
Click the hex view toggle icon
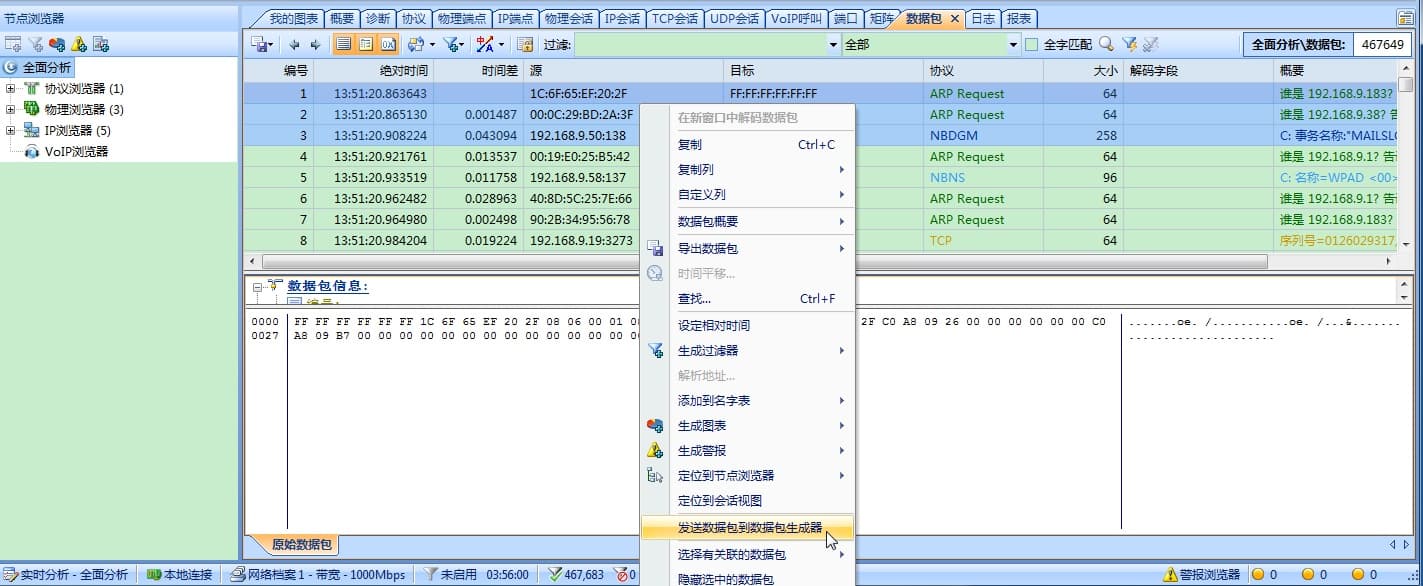[x=388, y=45]
